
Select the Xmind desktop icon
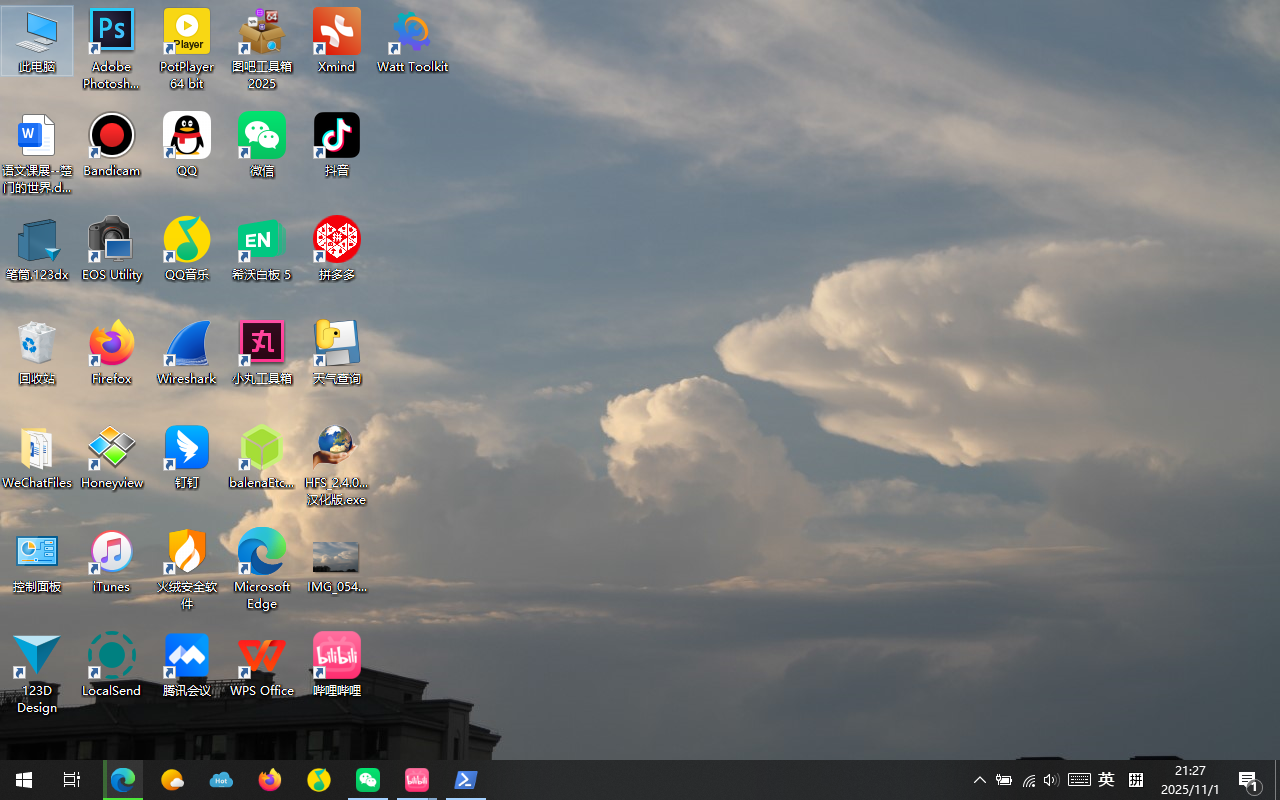pyautogui.click(x=336, y=35)
